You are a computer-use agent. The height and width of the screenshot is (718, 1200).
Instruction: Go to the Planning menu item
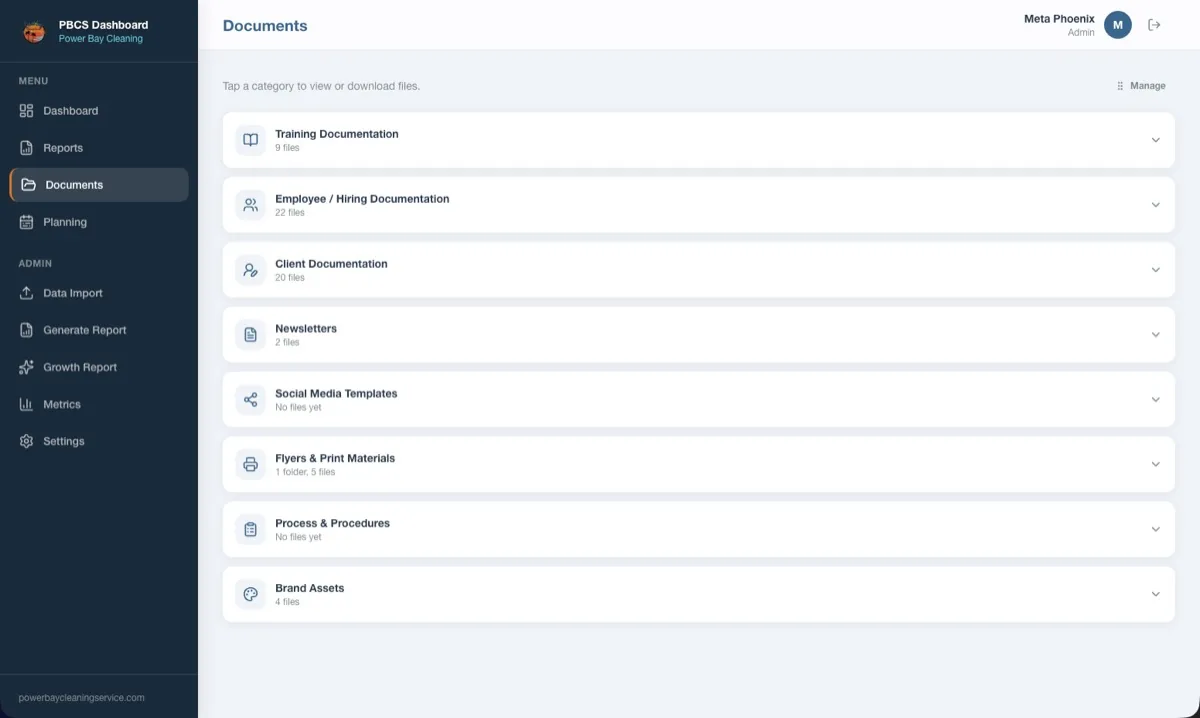pos(99,222)
